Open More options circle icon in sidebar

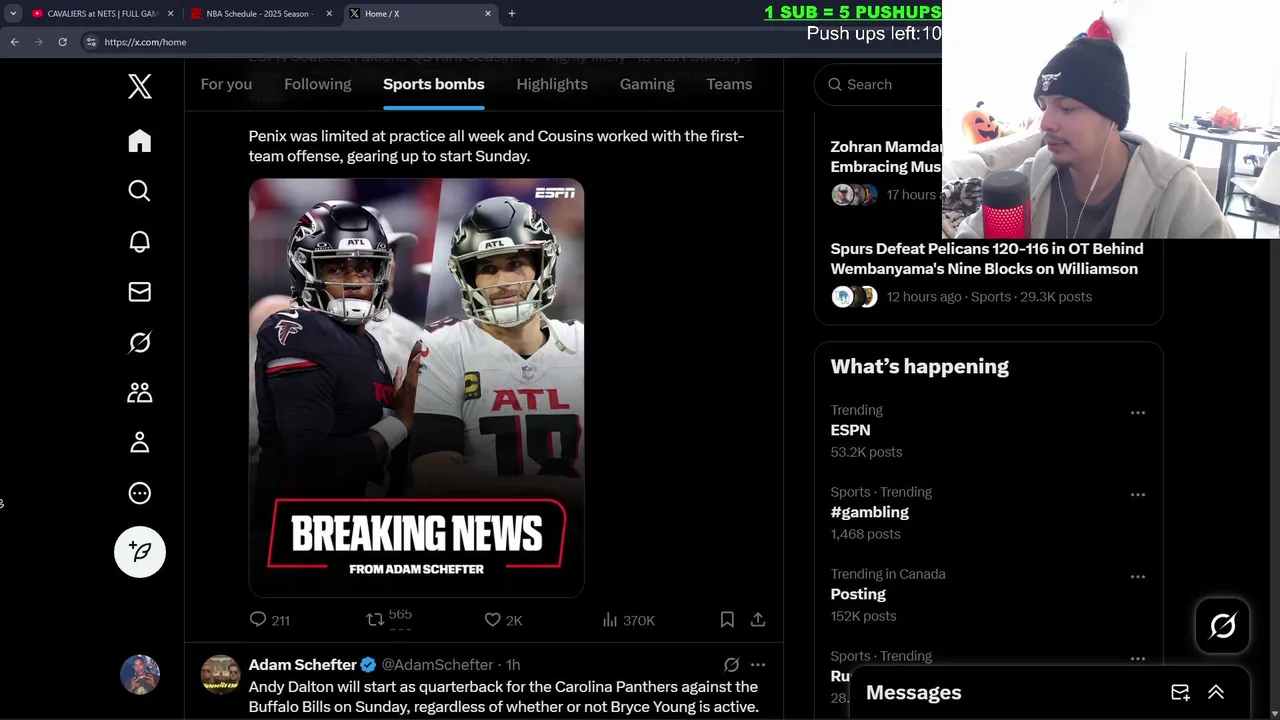coord(140,493)
